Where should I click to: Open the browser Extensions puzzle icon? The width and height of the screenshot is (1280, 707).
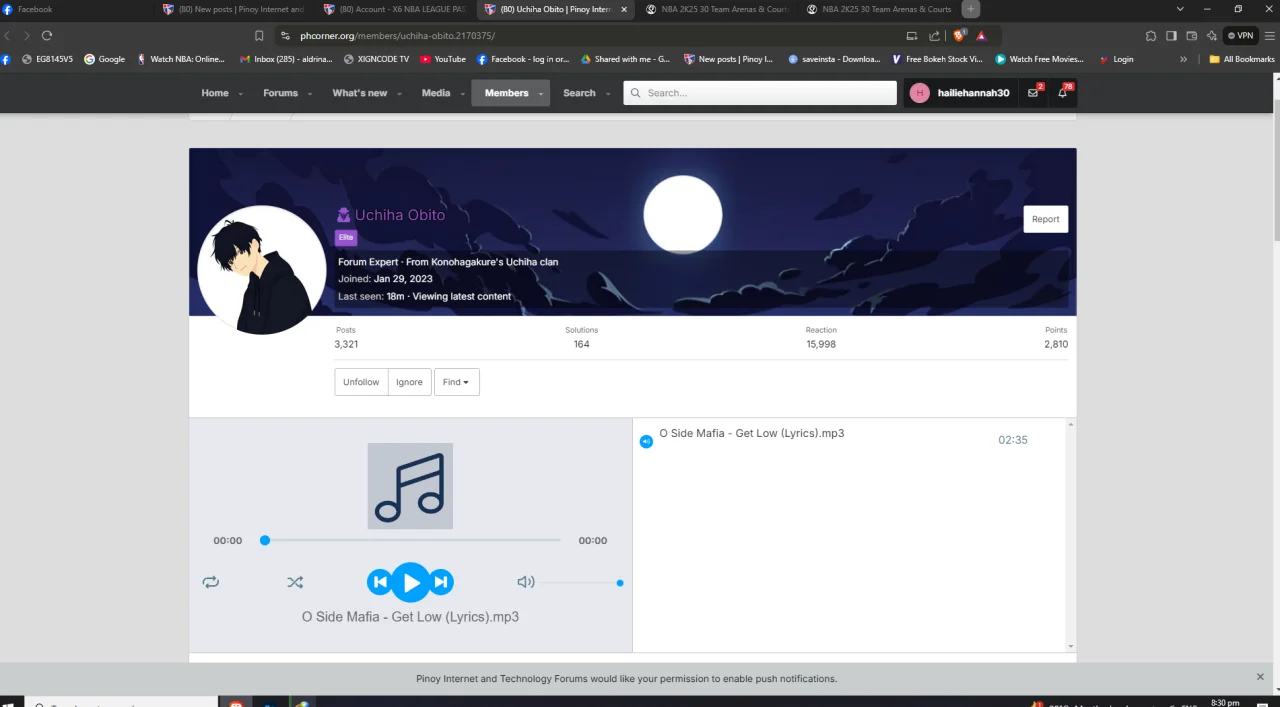(x=1150, y=35)
